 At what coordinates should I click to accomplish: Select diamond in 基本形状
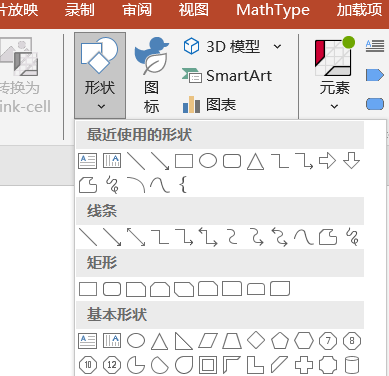[x=256, y=340]
